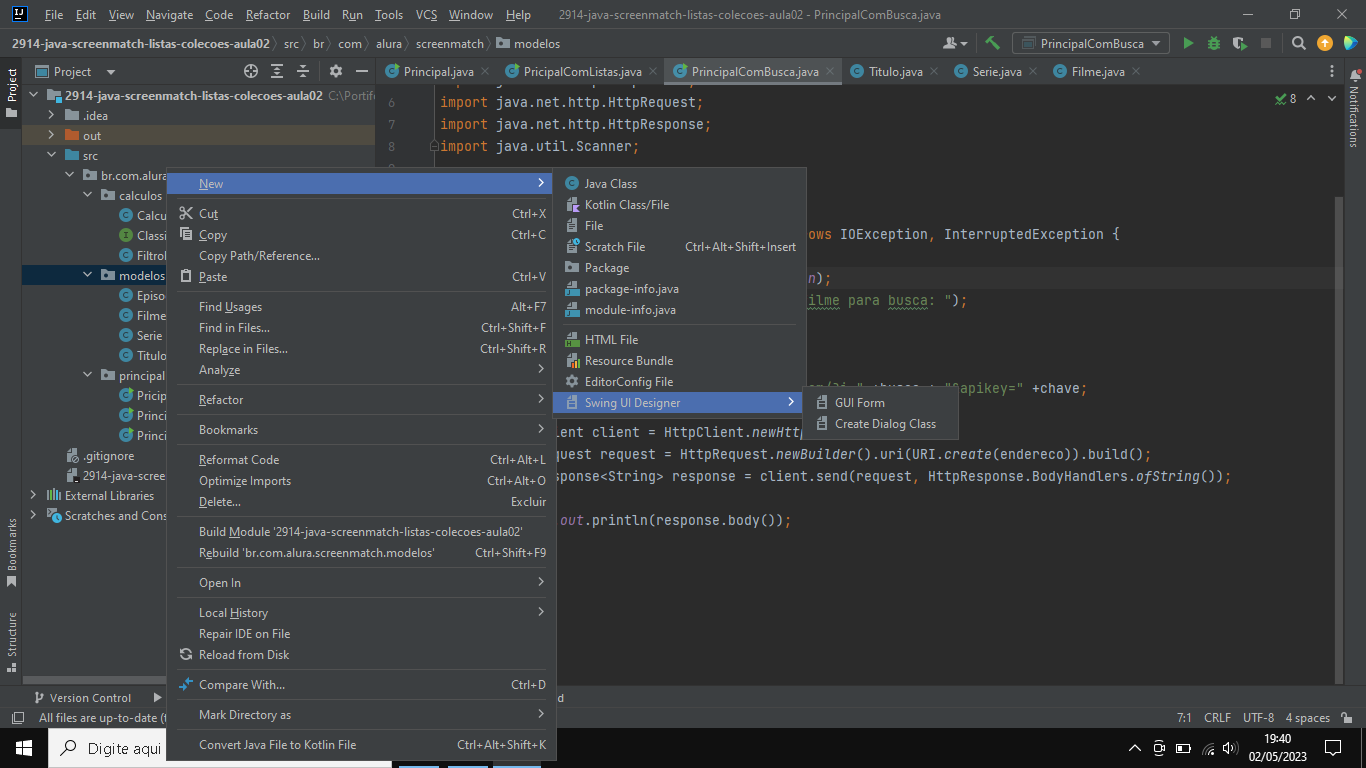The image size is (1366, 768).
Task: Select .gitignore file in project tree
Action: click(108, 456)
